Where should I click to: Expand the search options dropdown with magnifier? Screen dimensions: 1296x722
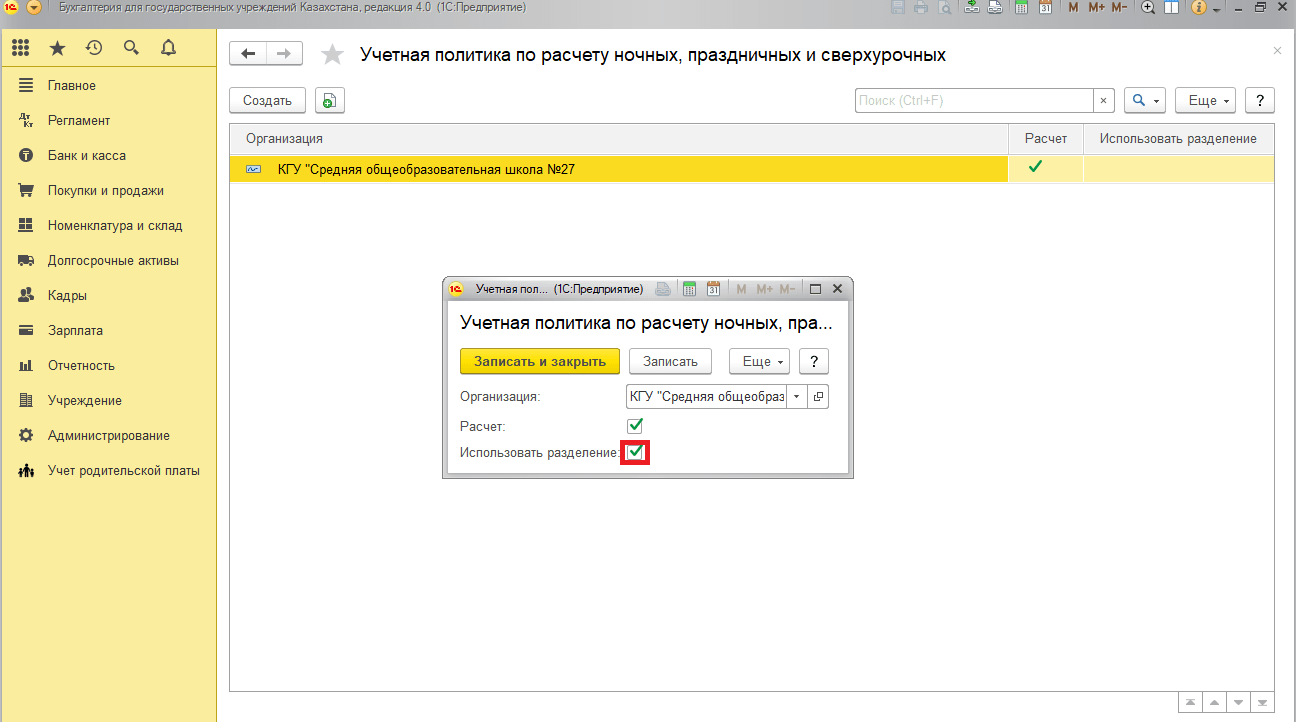tap(1145, 100)
